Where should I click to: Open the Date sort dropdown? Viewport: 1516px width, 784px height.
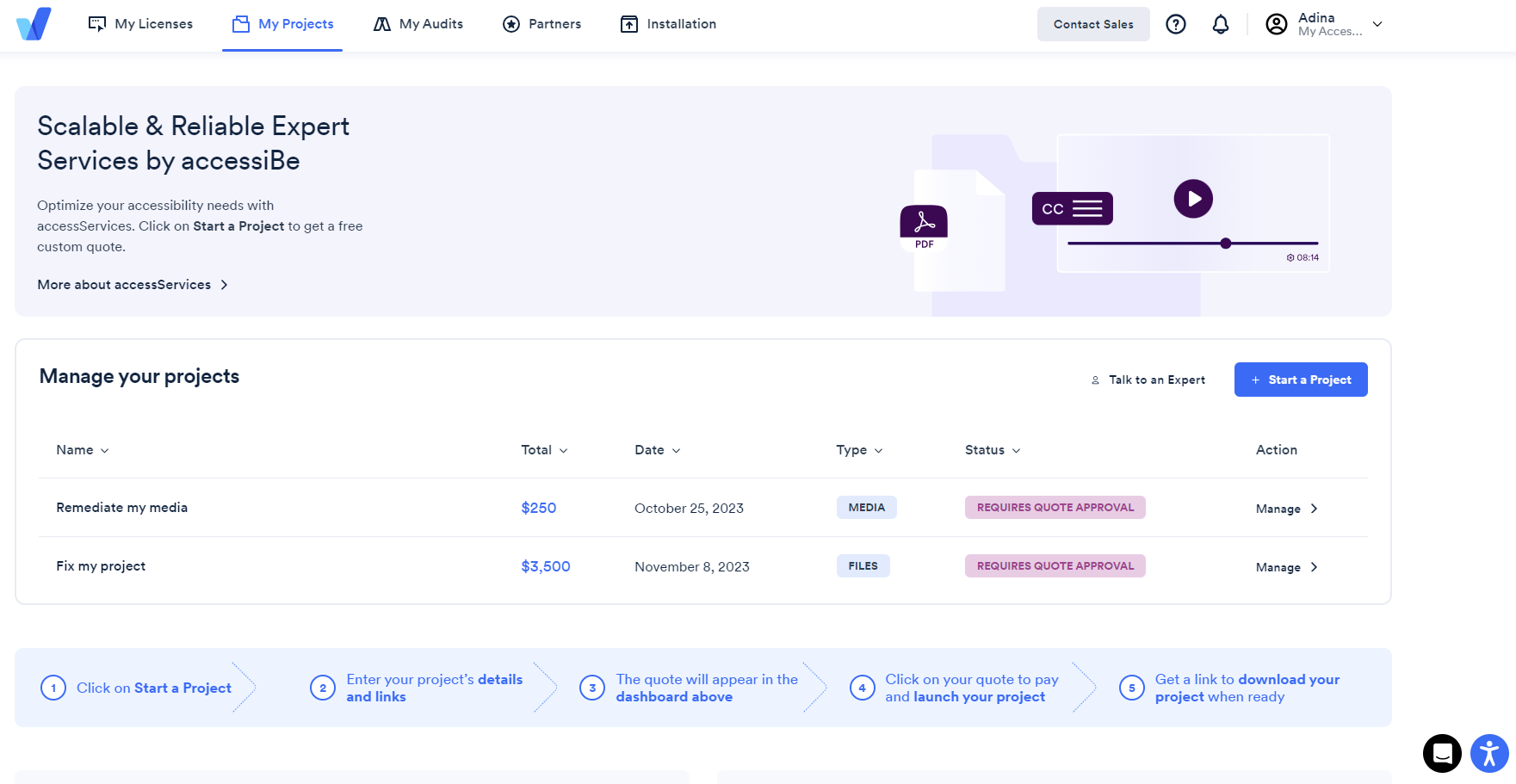[x=657, y=449]
